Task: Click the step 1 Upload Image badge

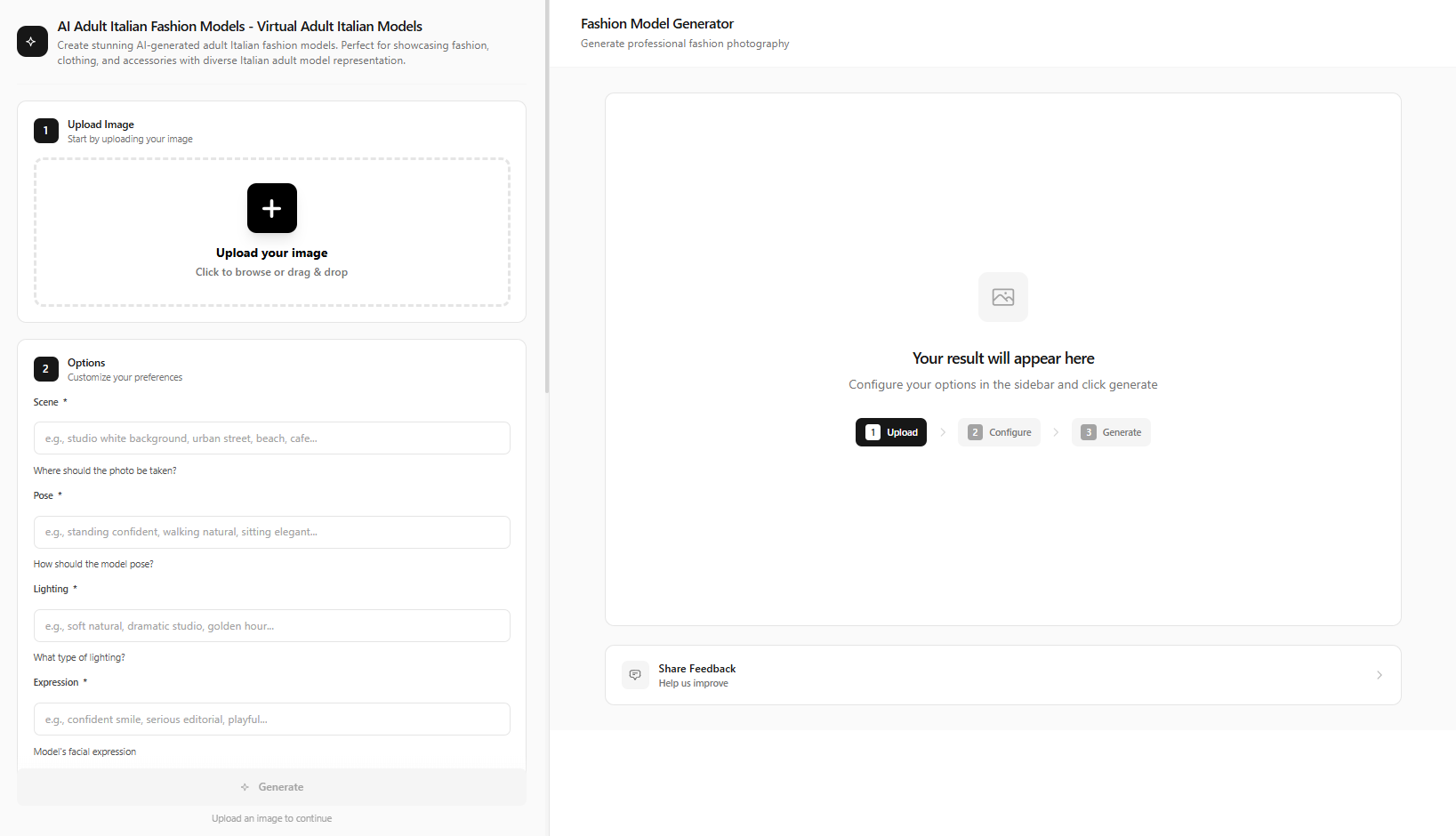Action: coord(46,131)
